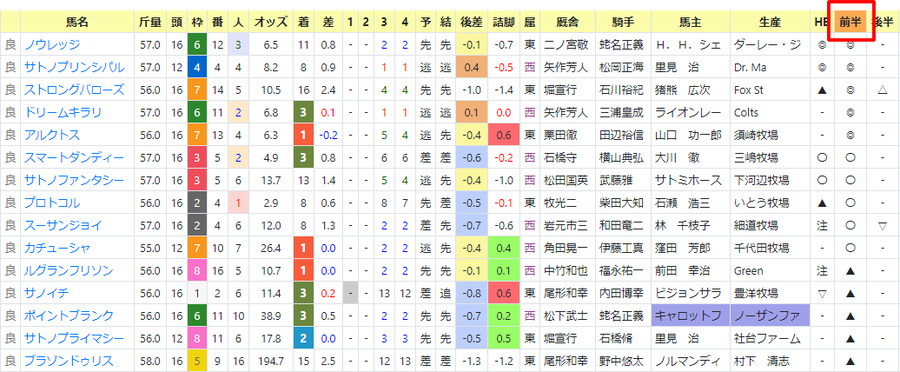This screenshot has width=900, height=372.
Task: Open the horse link ノウレッジ
Action: [52, 45]
